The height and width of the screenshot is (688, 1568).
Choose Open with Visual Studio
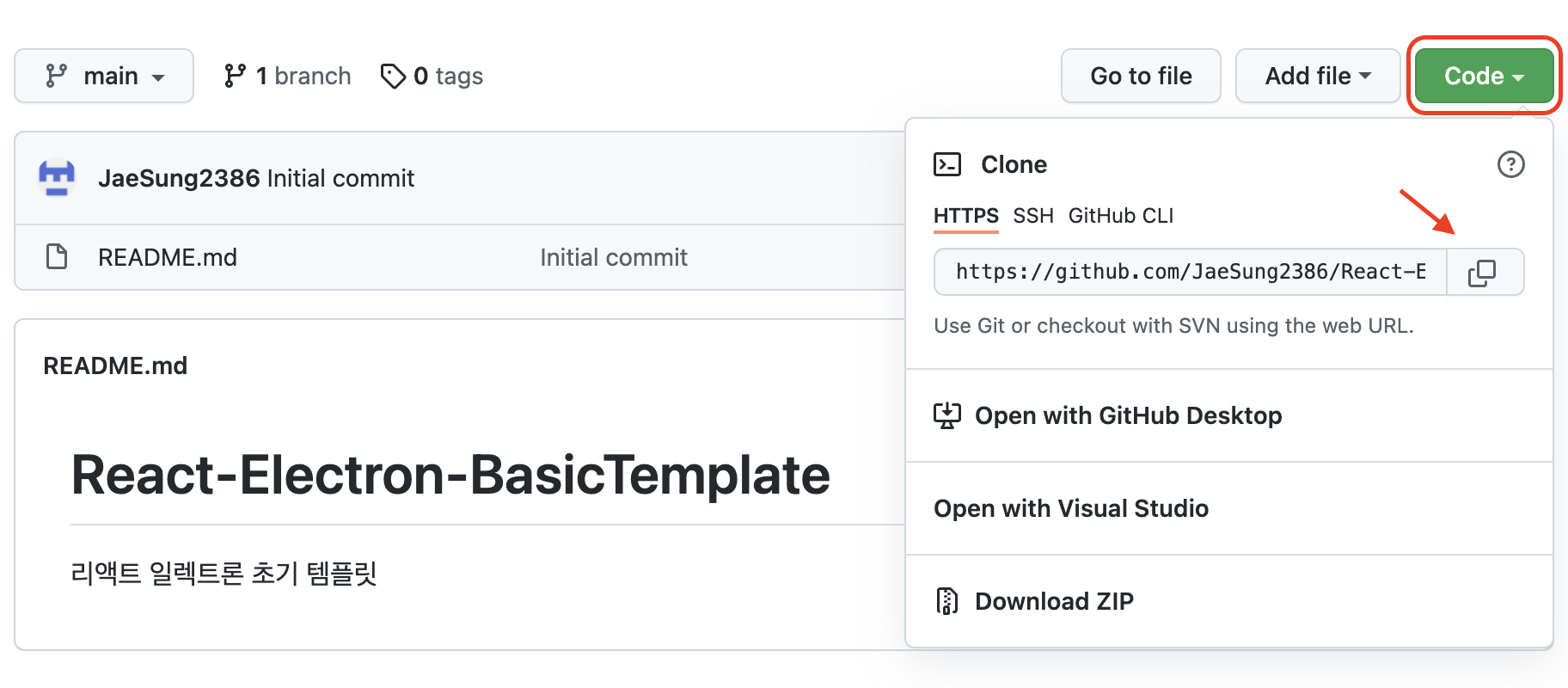pyautogui.click(x=1071, y=509)
